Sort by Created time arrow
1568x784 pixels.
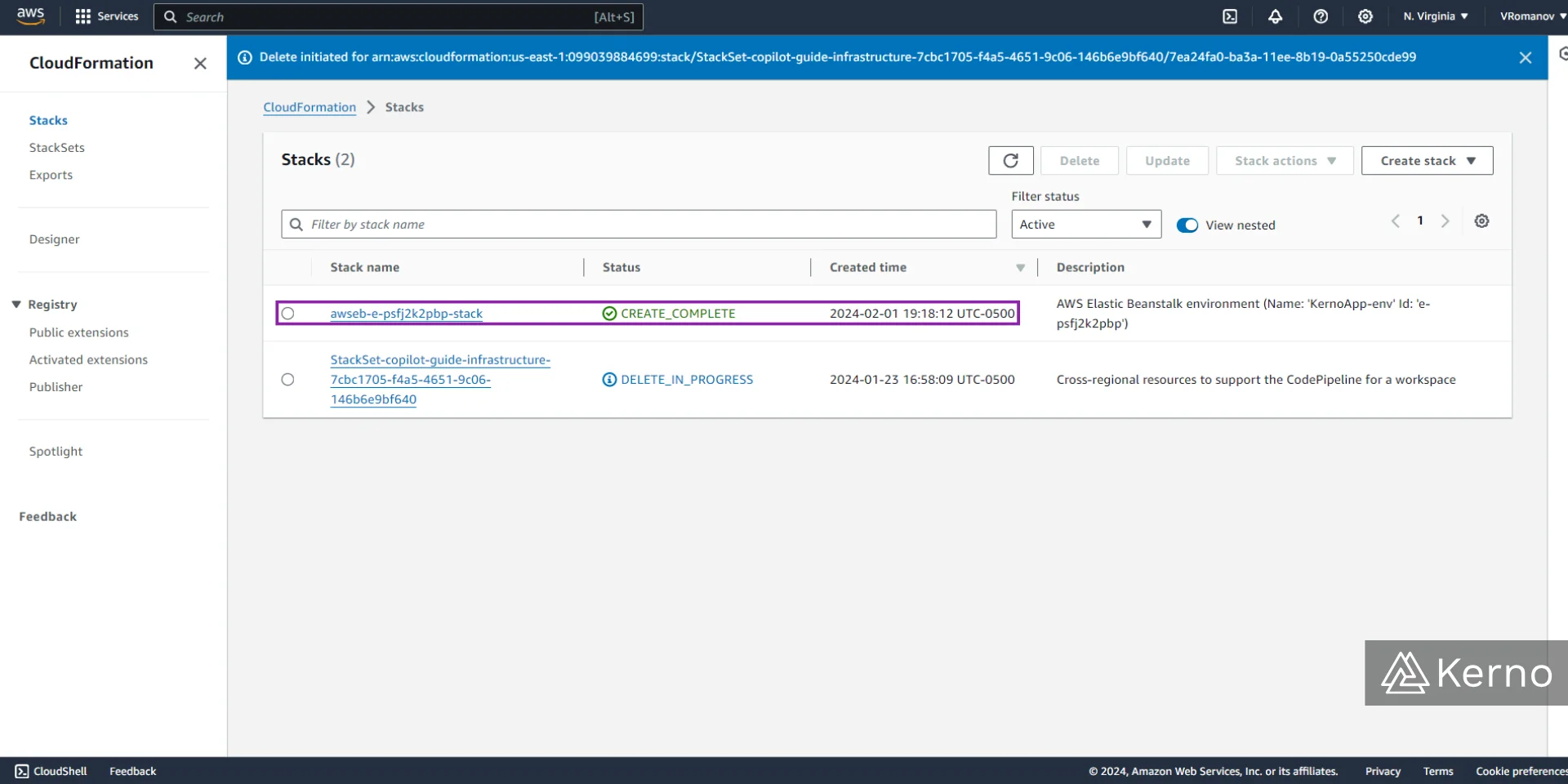coord(1021,268)
